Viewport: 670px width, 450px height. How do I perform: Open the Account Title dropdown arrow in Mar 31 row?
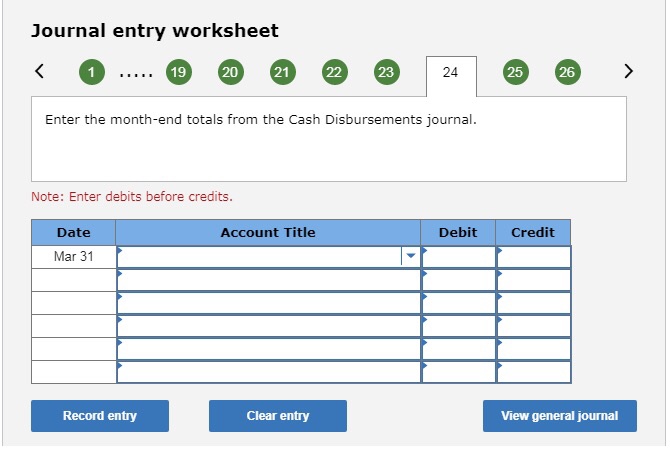point(411,256)
